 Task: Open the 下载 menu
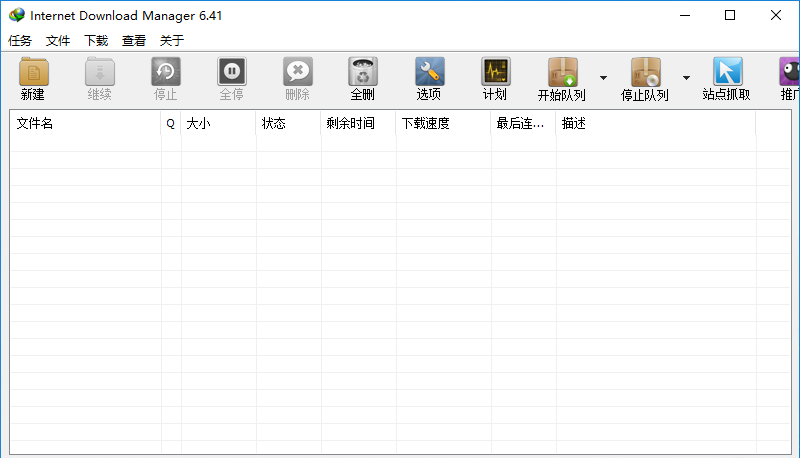click(96, 40)
